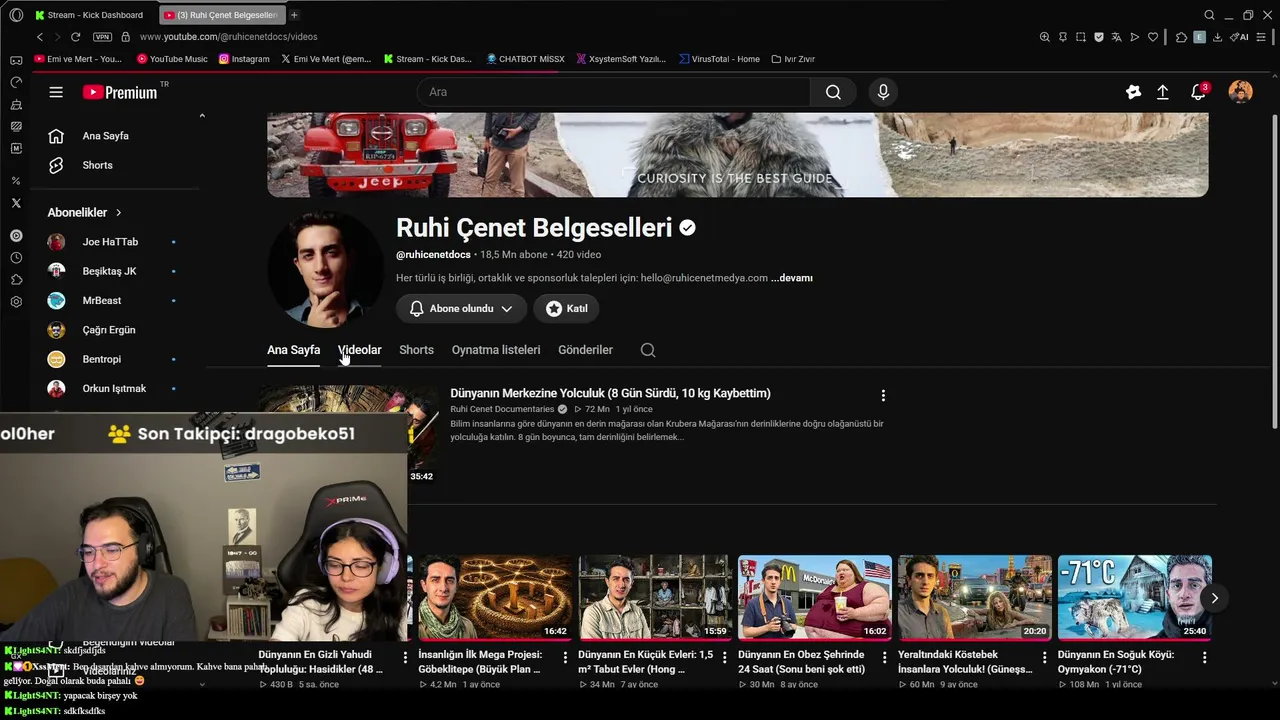This screenshot has height=720, width=1280.
Task: Expand the Abonelikler subscriptions section
Action: point(85,213)
